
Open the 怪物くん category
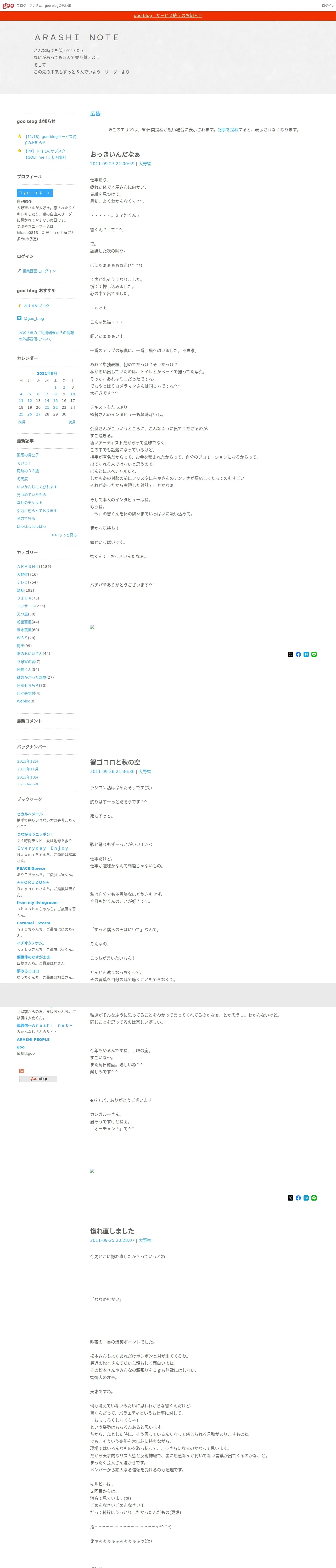pos(24,669)
